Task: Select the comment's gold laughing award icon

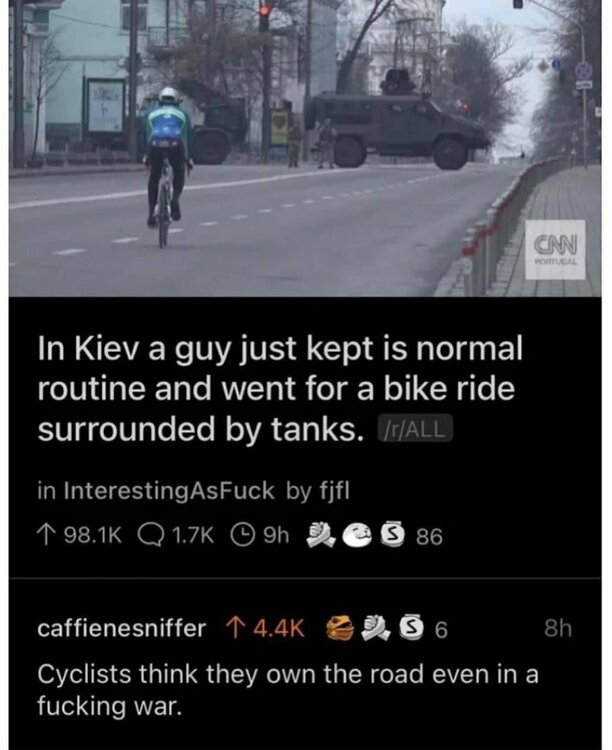Action: tap(340, 629)
